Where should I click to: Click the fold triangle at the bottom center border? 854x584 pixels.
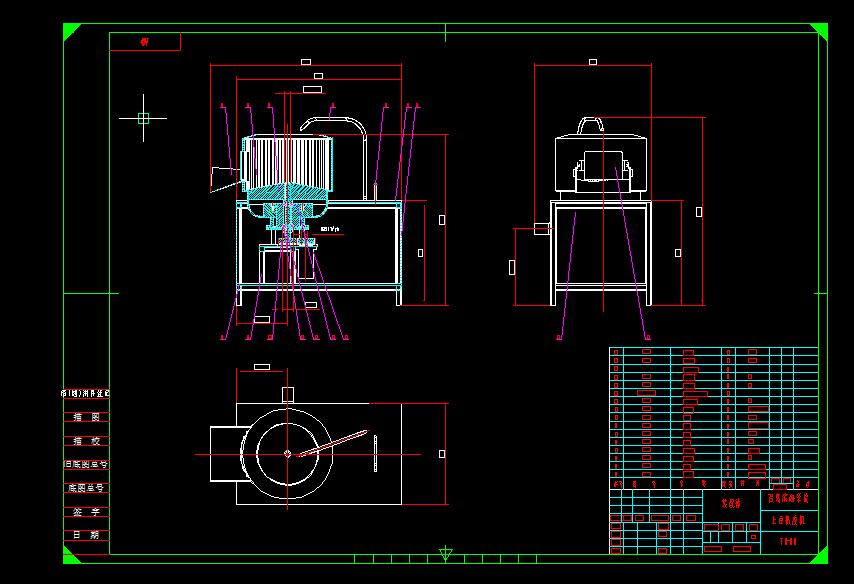coord(447,551)
